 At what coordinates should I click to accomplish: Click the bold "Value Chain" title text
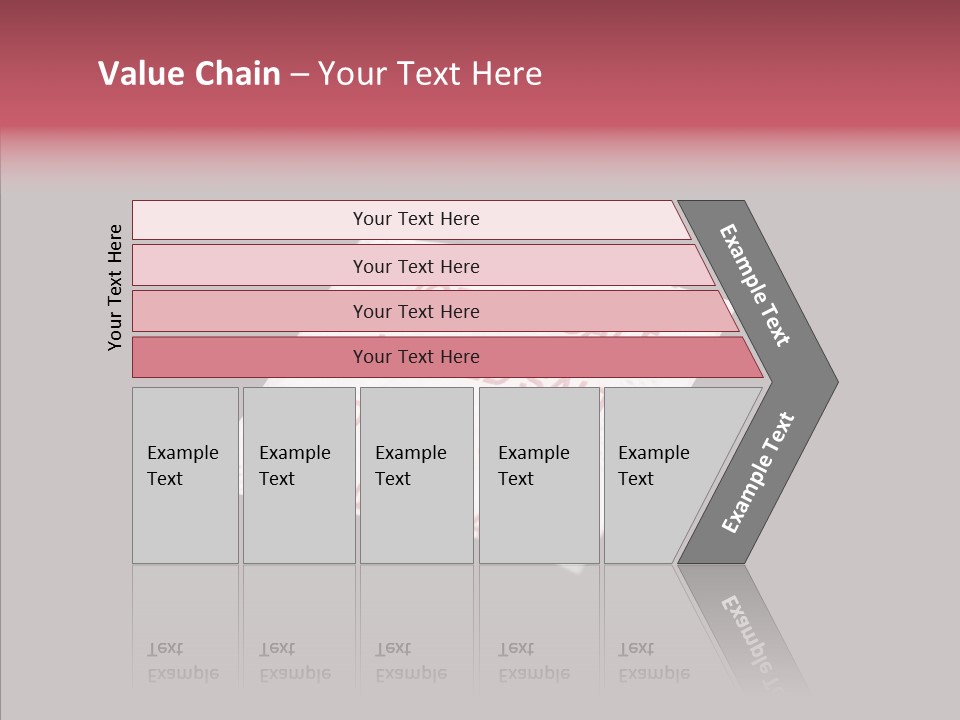pos(189,74)
